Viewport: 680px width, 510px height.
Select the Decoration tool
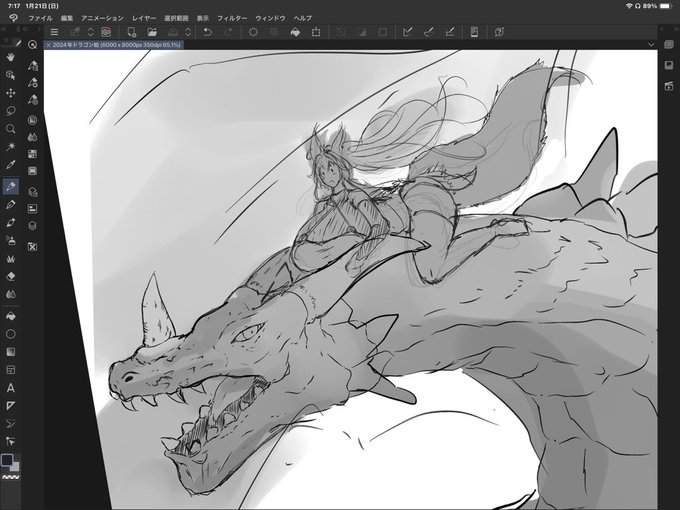click(11, 258)
